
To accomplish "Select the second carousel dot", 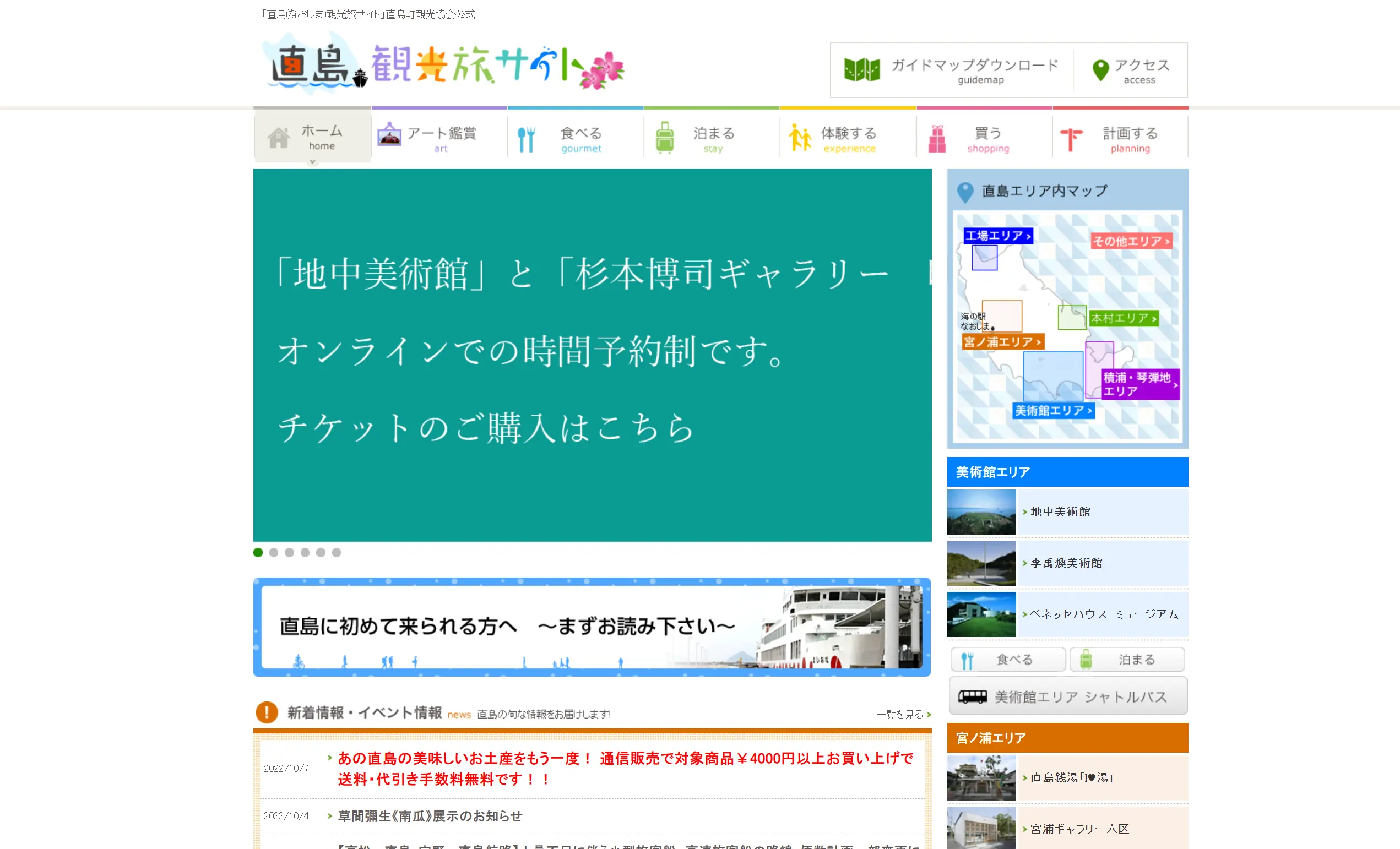I will pos(274,552).
